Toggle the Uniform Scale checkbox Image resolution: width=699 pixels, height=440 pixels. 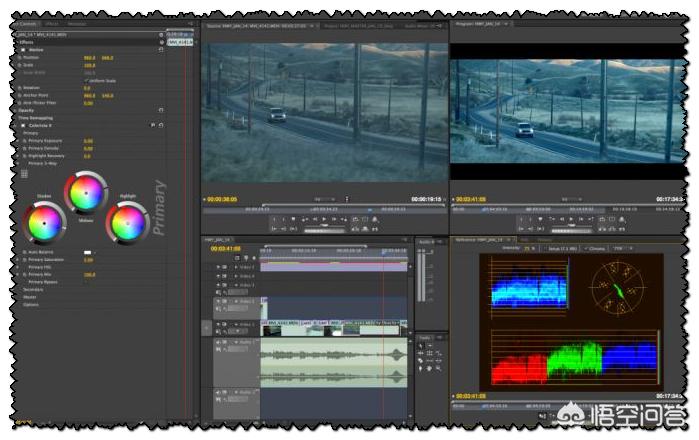87,80
